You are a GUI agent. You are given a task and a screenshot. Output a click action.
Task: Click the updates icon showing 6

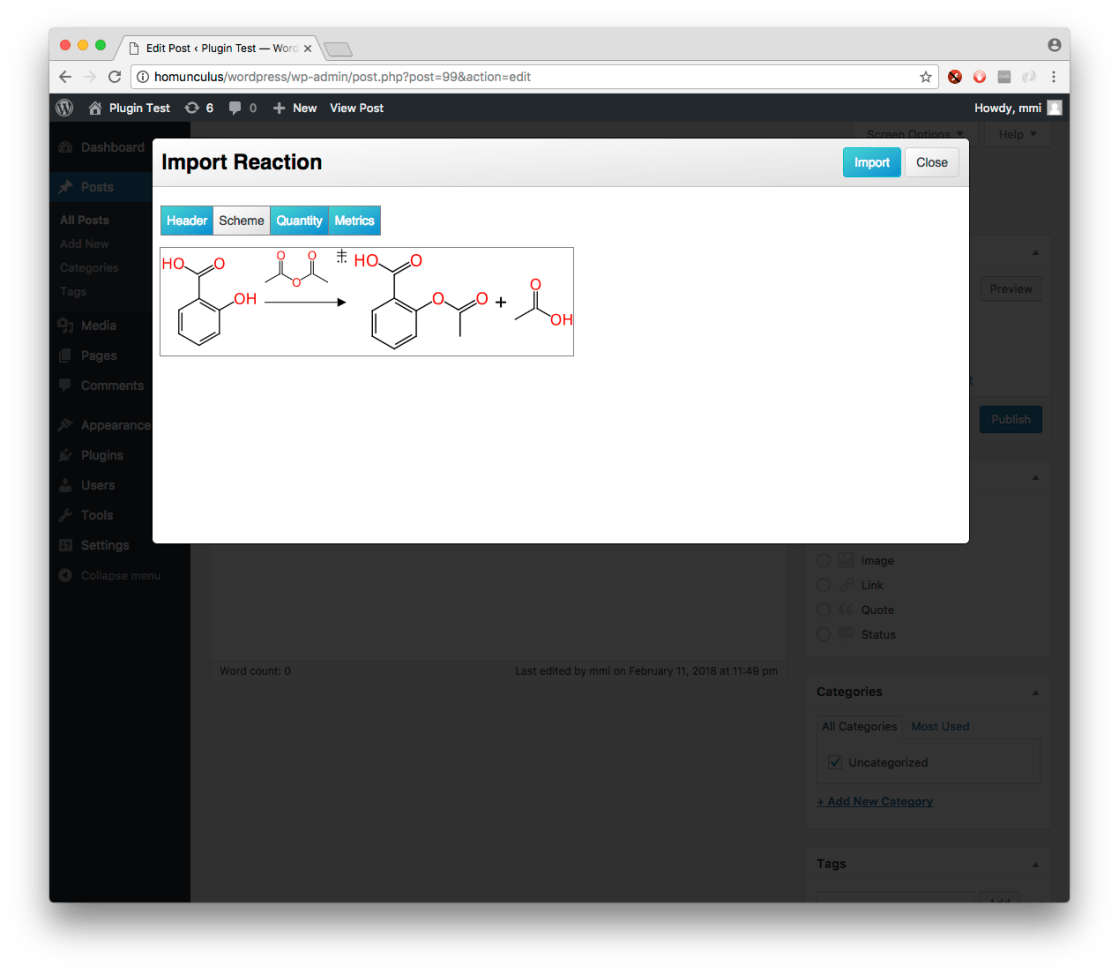[x=192, y=108]
